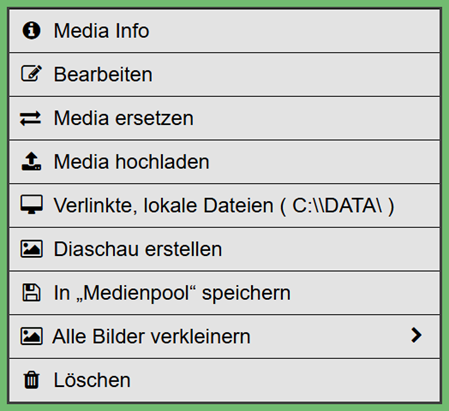This screenshot has height=411, width=449.
Task: Click the trash can icon beside Löschen
Action: [x=31, y=380]
